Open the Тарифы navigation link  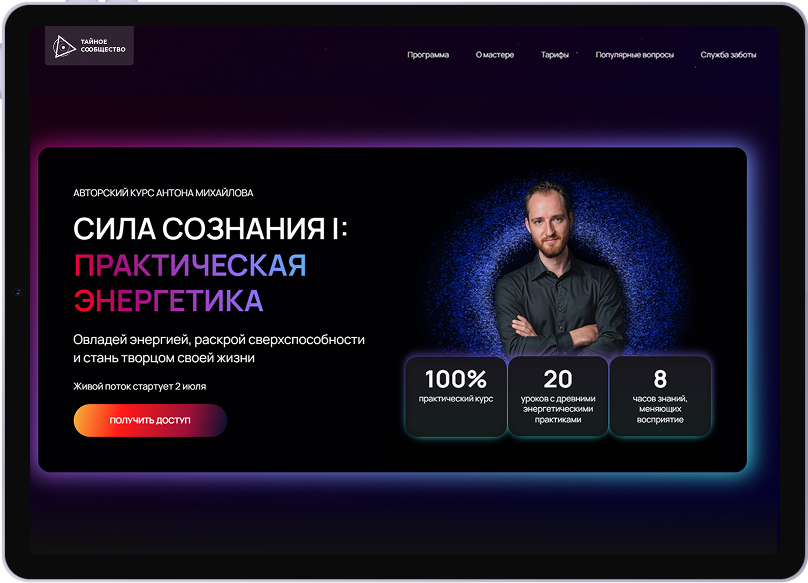click(554, 55)
